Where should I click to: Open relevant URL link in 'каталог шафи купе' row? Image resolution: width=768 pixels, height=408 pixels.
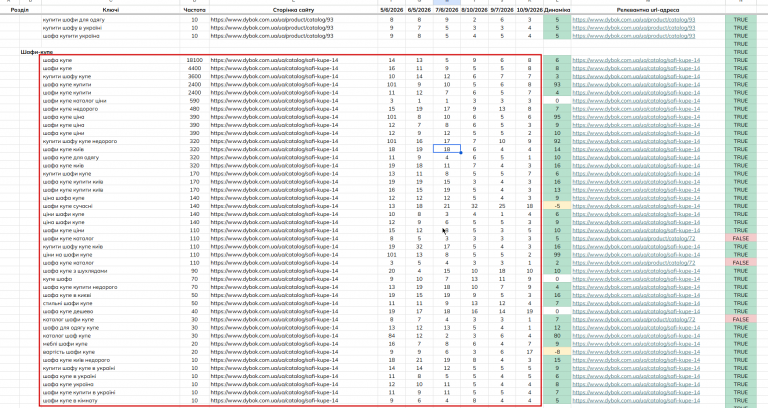633,319
